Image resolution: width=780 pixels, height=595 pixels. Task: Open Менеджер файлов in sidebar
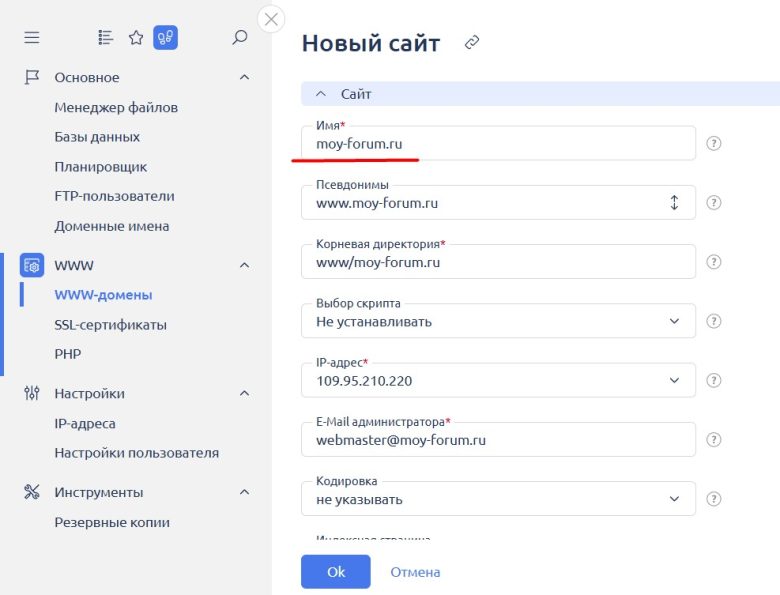point(116,107)
